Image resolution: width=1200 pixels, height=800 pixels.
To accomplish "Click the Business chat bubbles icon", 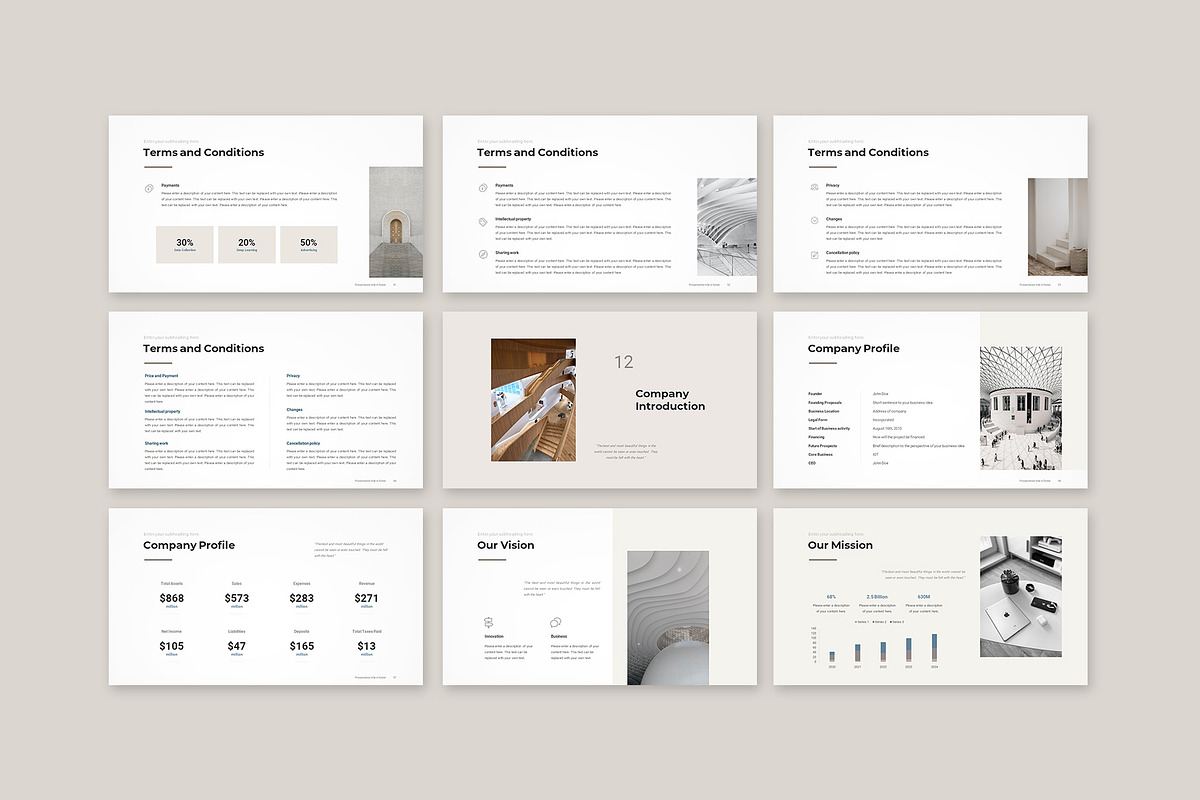I will click(x=555, y=622).
